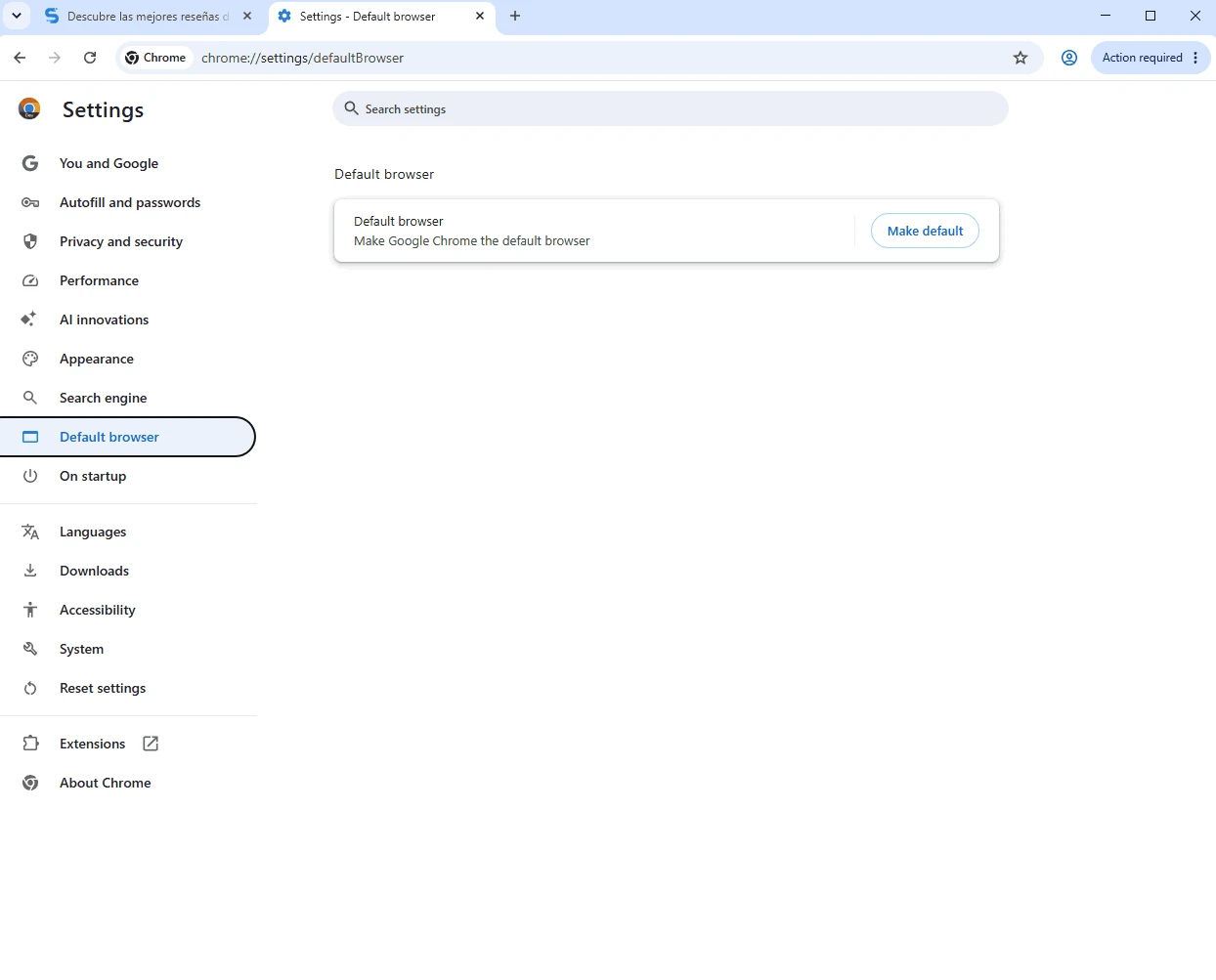Click the magnifier icon in Search settings

click(x=352, y=108)
